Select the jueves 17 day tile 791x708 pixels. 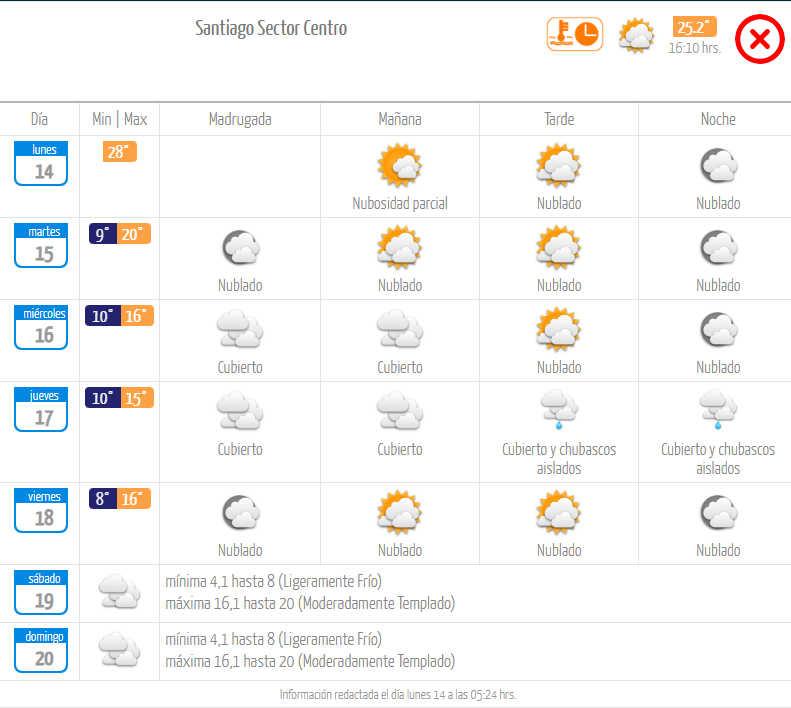click(41, 409)
